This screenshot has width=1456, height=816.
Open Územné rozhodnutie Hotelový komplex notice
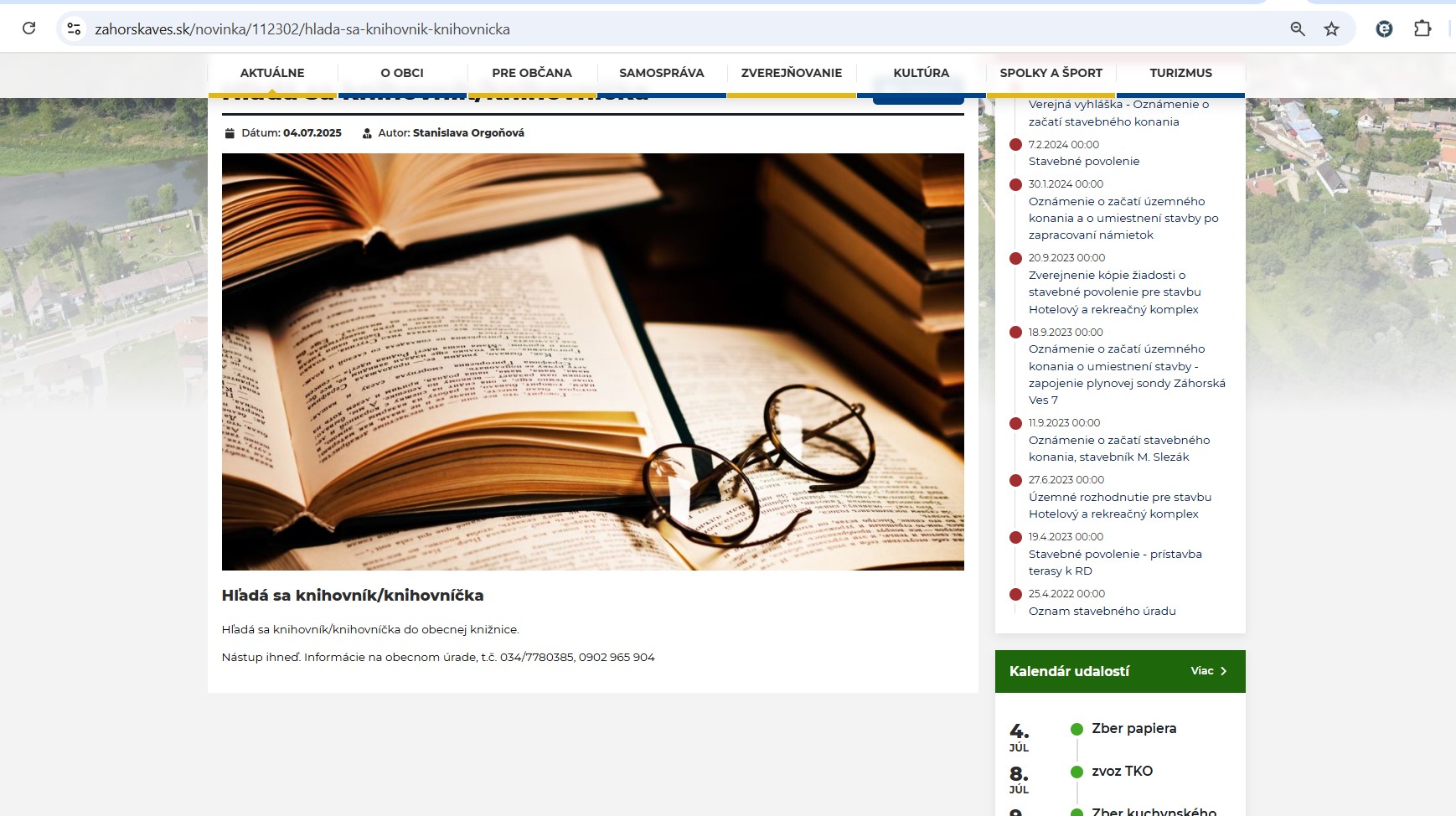tap(1120, 505)
